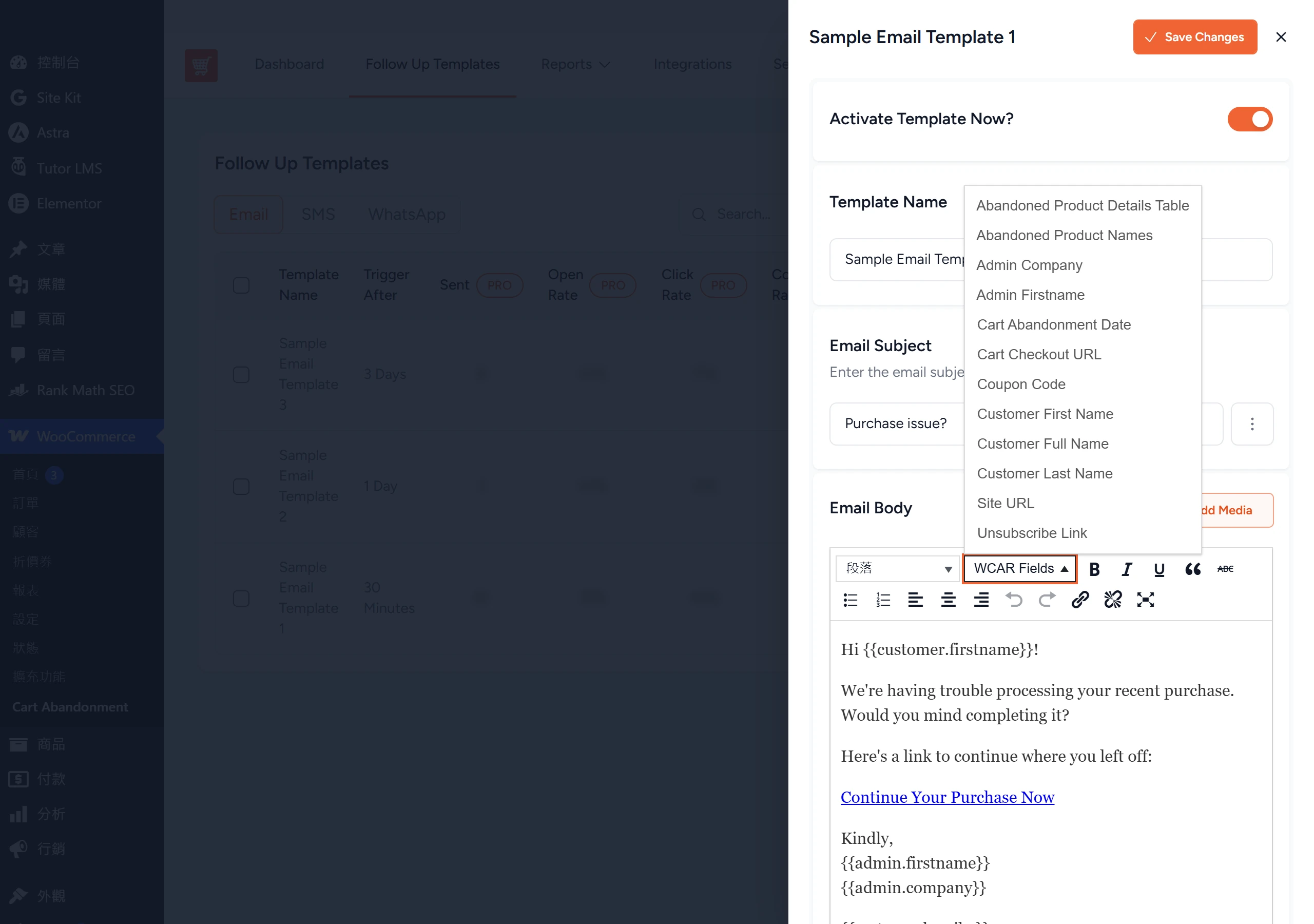The image size is (1314, 924).
Task: Select the Email templates tab
Action: 248,214
